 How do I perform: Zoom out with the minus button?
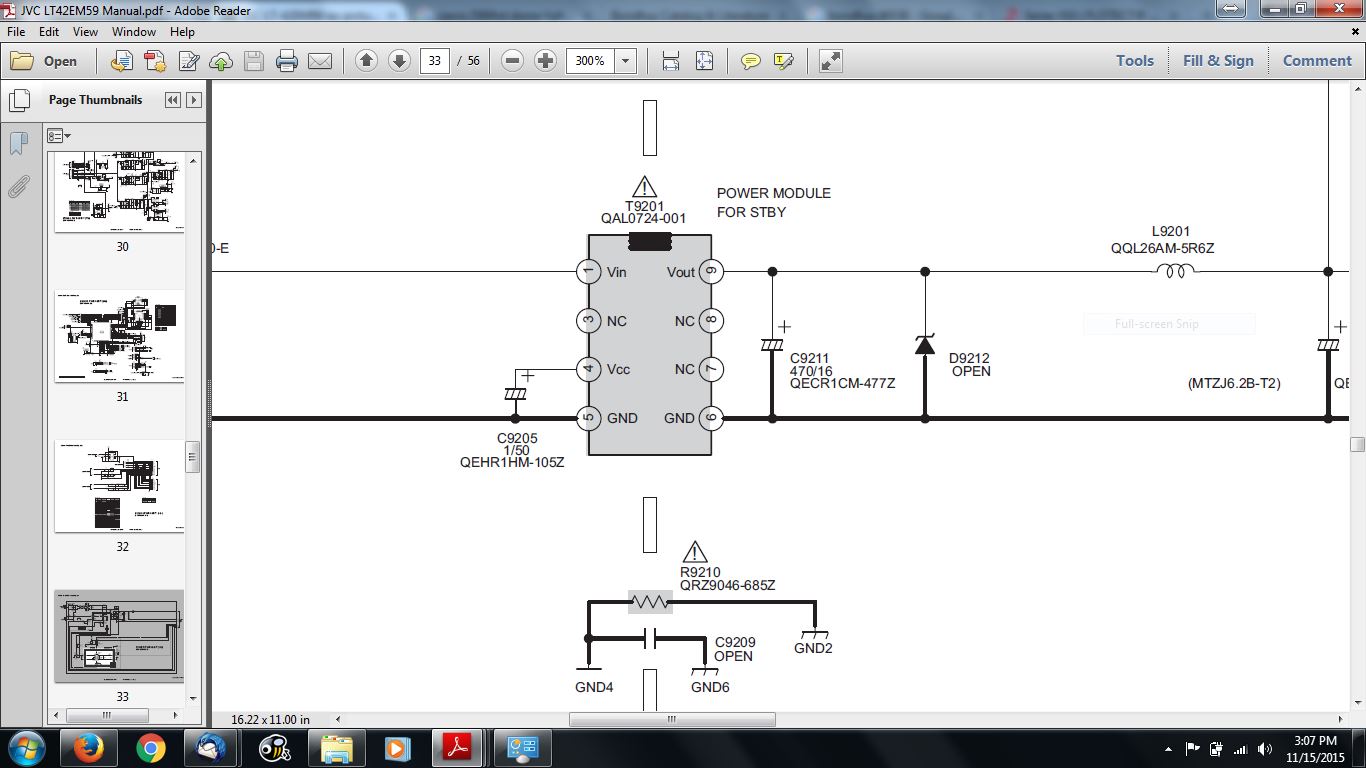point(512,61)
